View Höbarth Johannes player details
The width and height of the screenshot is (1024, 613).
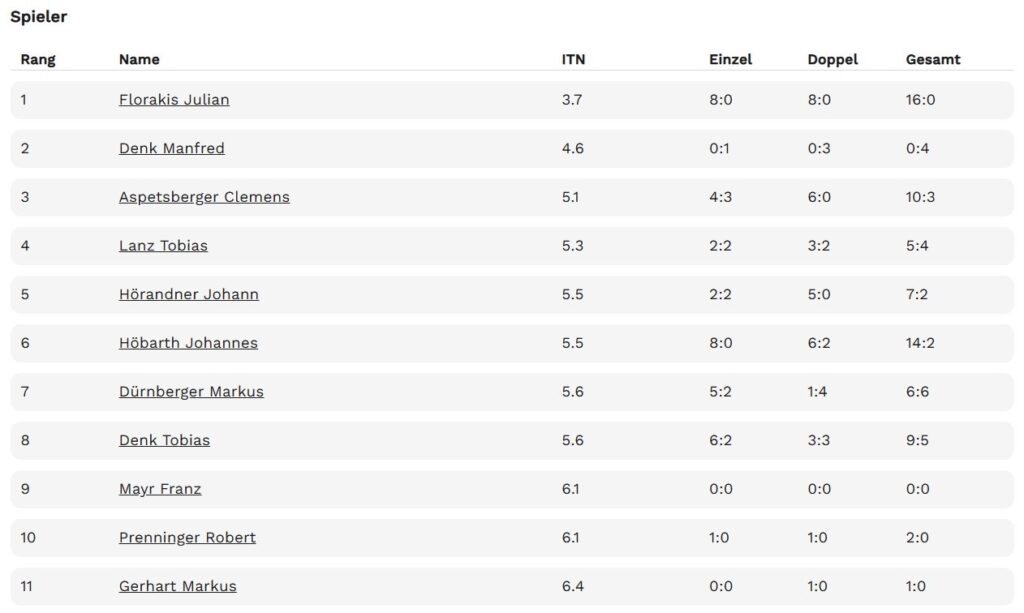[x=188, y=343]
